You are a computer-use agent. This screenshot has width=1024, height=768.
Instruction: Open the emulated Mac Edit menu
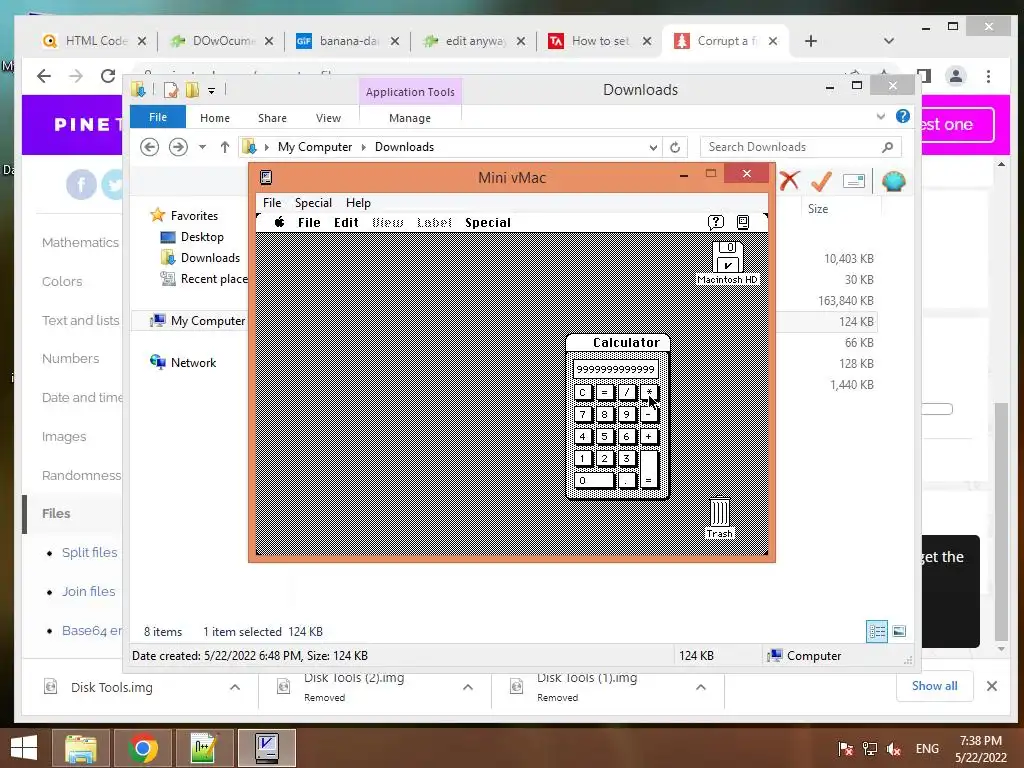[346, 222]
